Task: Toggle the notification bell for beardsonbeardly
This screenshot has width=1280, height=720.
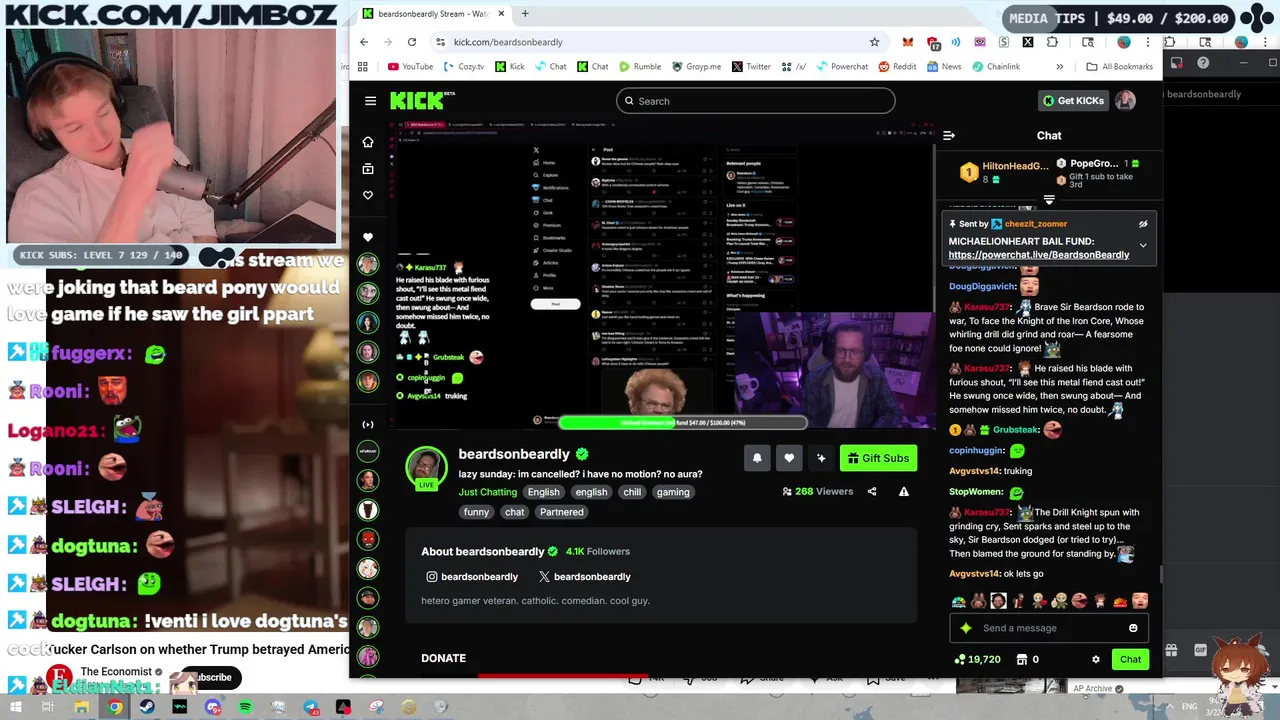Action: (x=757, y=458)
